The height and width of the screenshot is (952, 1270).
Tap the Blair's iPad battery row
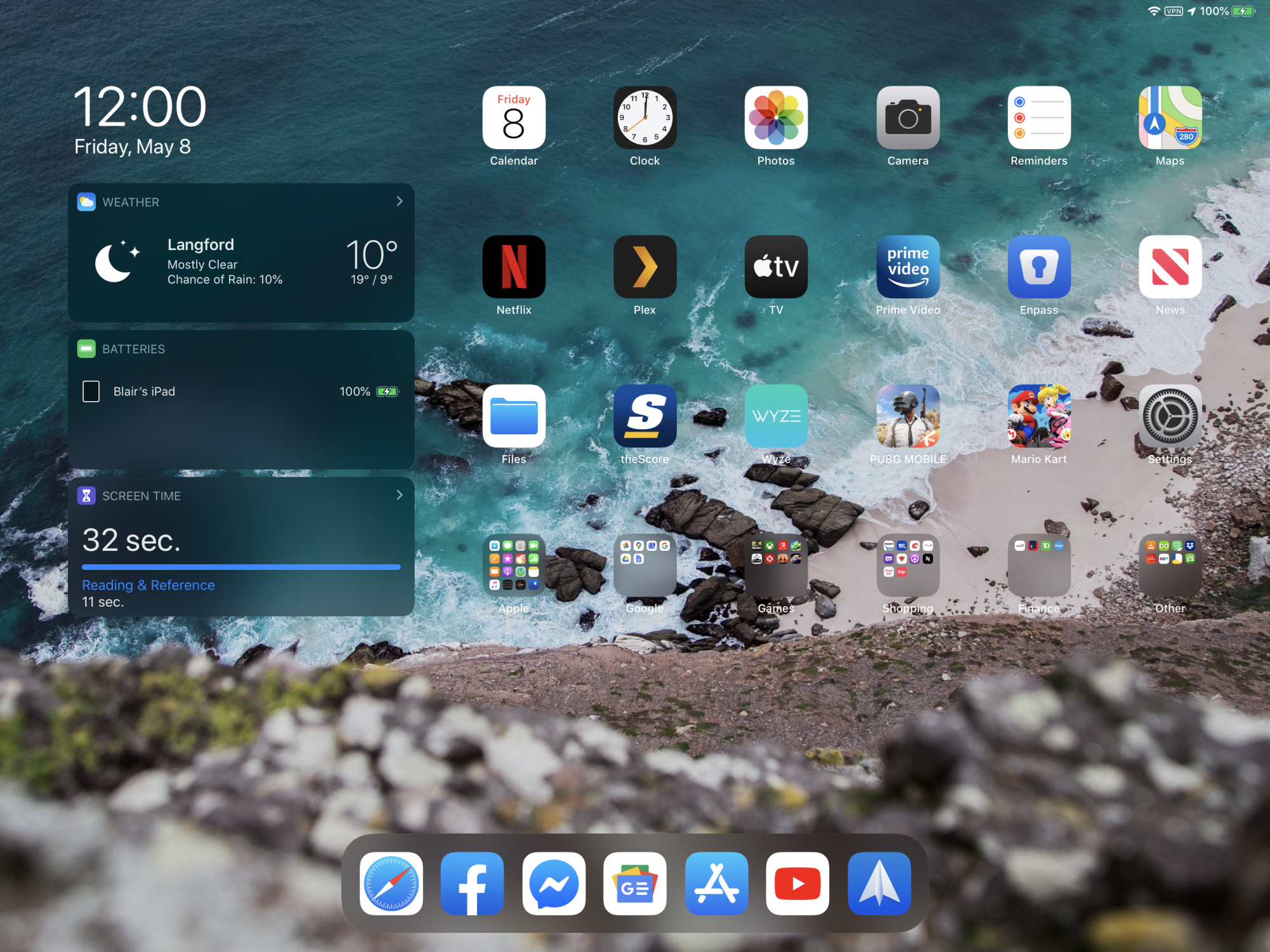tap(241, 392)
